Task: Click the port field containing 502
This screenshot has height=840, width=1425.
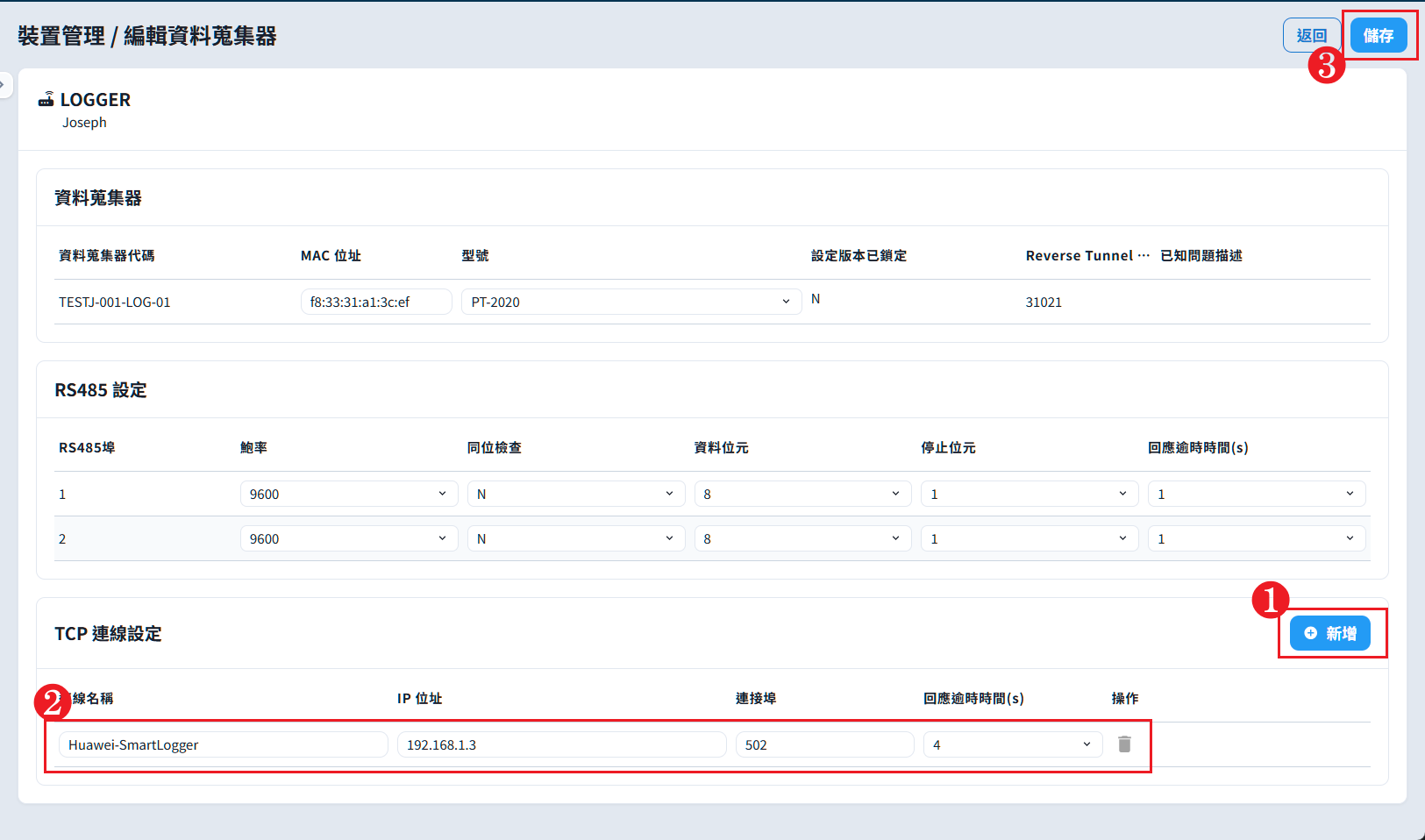Action: [824, 744]
